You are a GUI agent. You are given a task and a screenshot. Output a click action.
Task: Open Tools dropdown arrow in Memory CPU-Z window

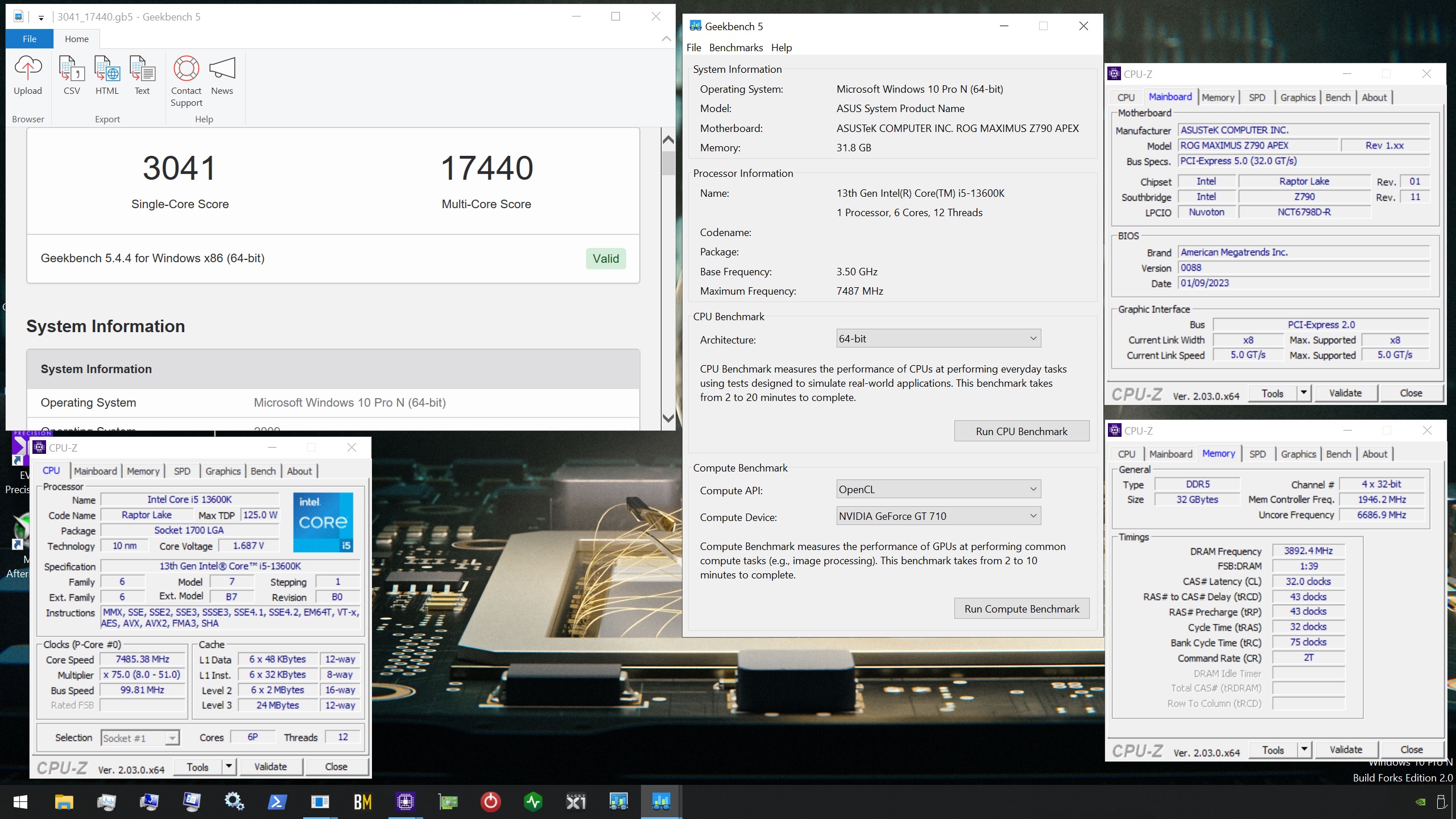pyautogui.click(x=1304, y=750)
